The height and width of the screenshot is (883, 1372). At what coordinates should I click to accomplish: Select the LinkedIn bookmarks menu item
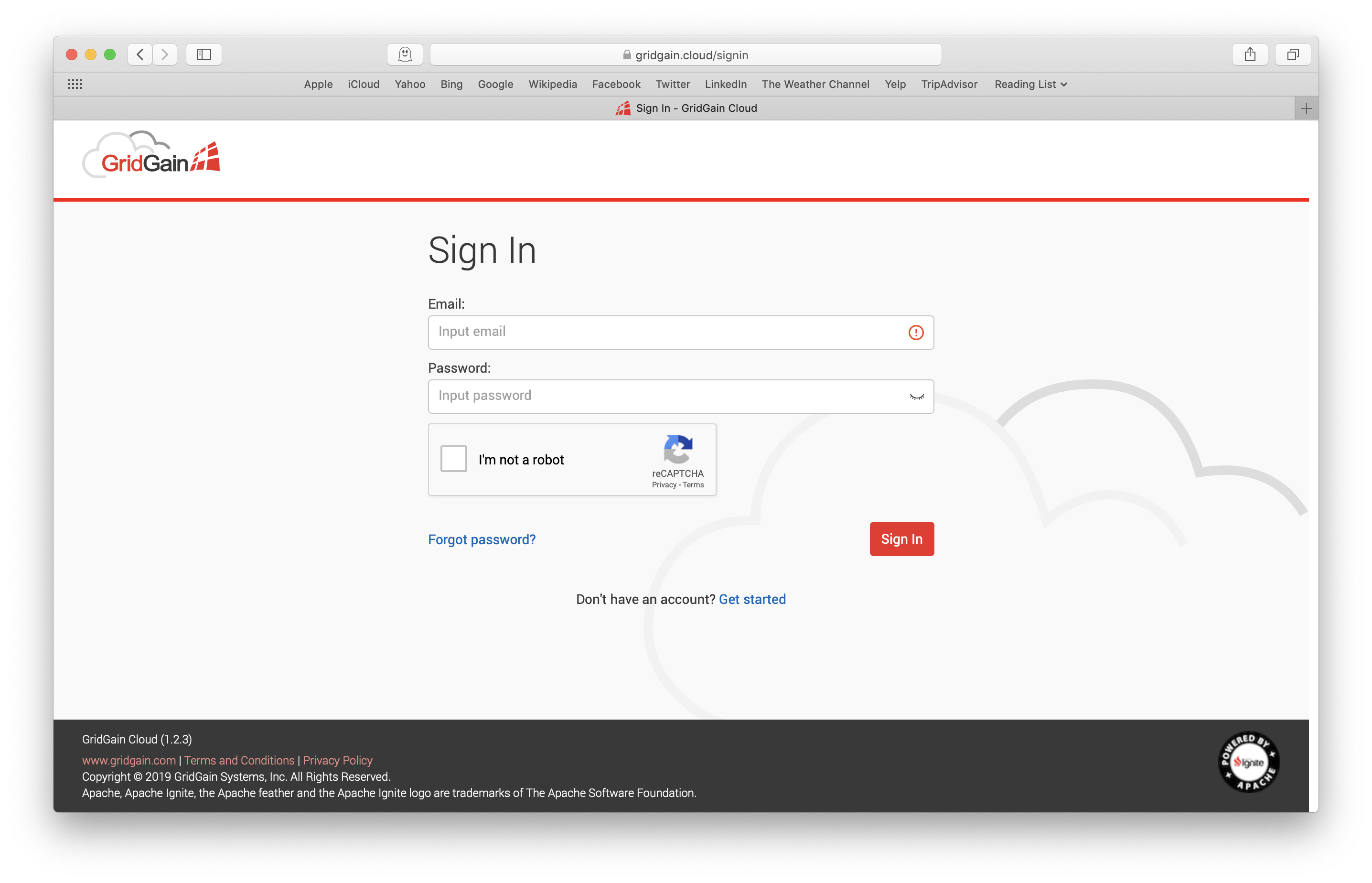(x=724, y=84)
